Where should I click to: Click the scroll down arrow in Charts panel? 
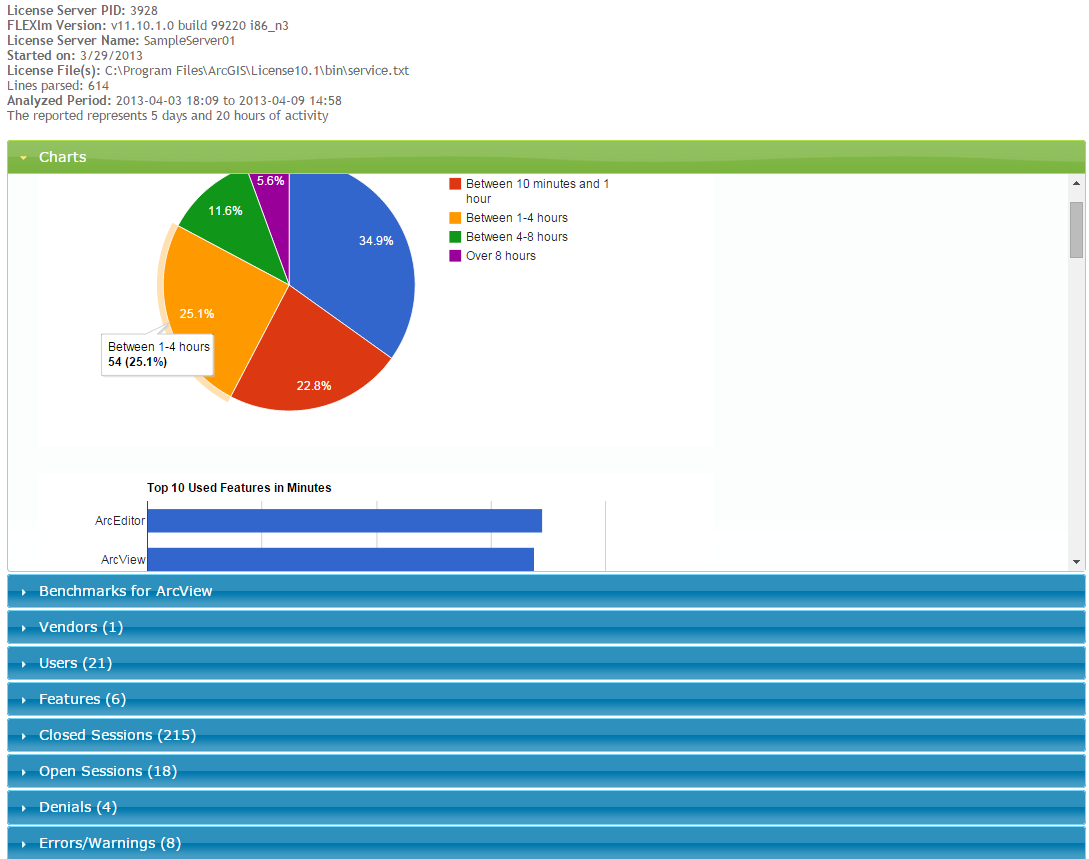point(1076,563)
